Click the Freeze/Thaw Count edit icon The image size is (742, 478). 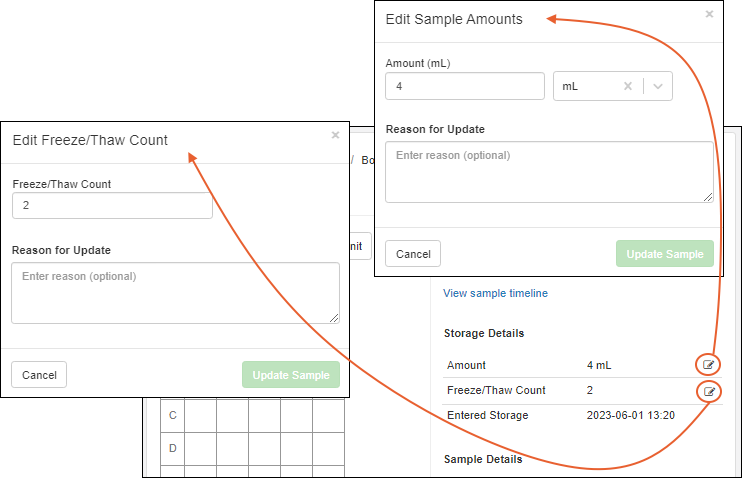709,391
